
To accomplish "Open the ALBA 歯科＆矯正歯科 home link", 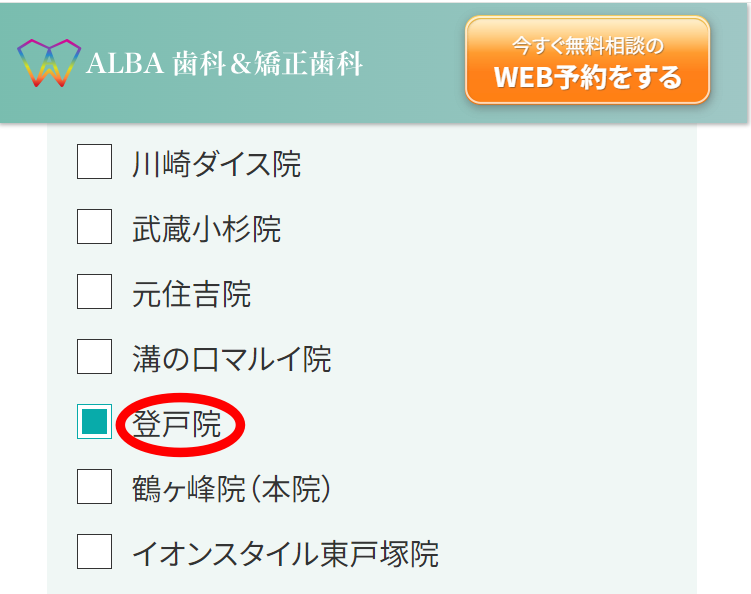I will 190,63.
